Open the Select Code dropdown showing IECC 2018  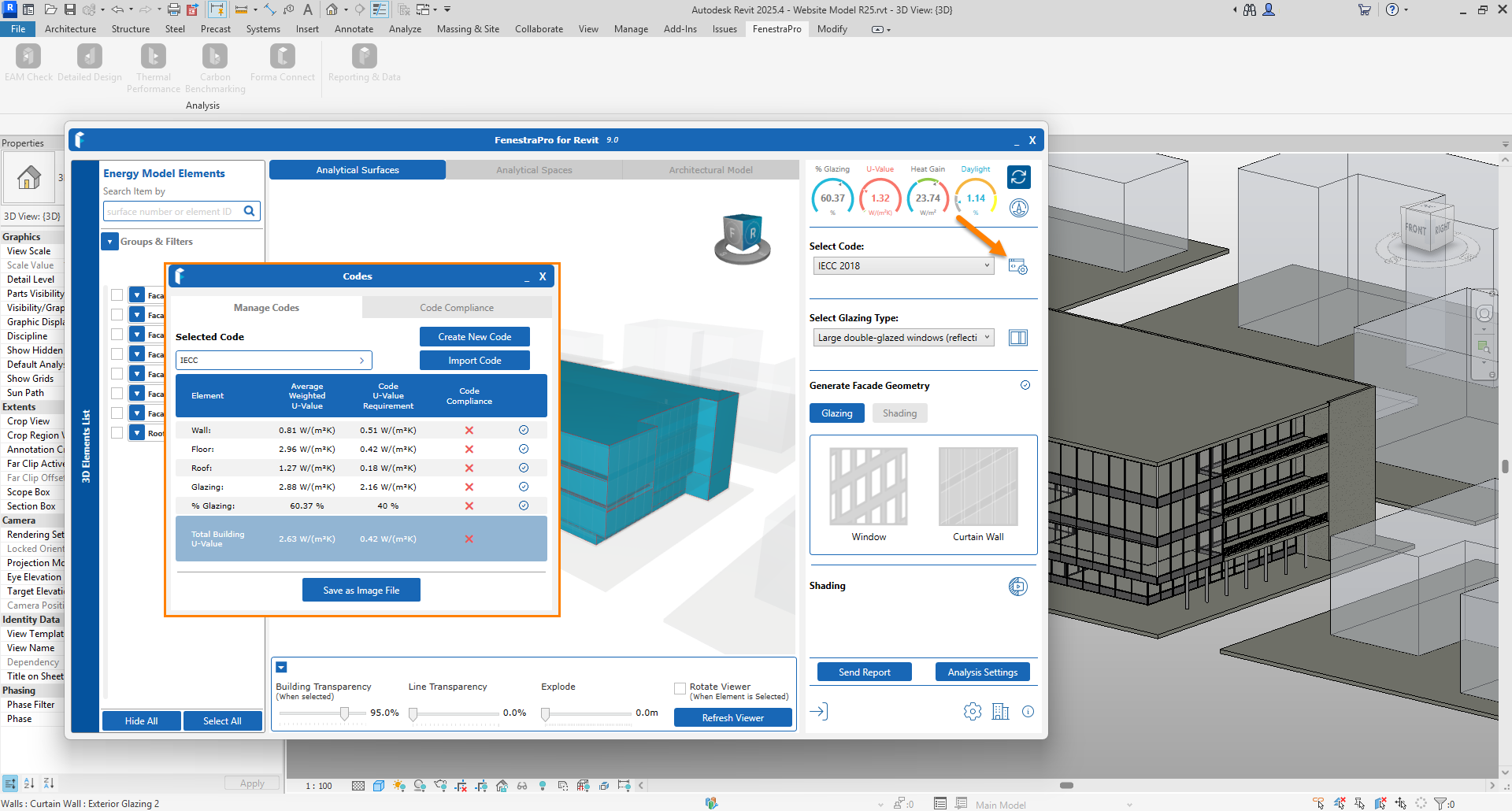tap(903, 266)
